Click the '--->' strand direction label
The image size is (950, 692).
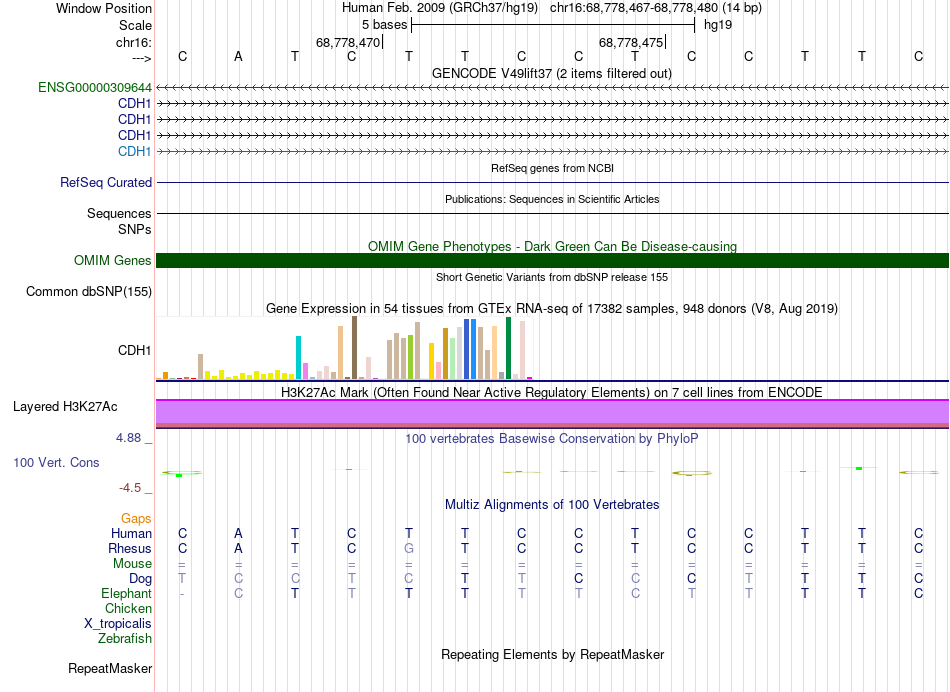click(142, 58)
